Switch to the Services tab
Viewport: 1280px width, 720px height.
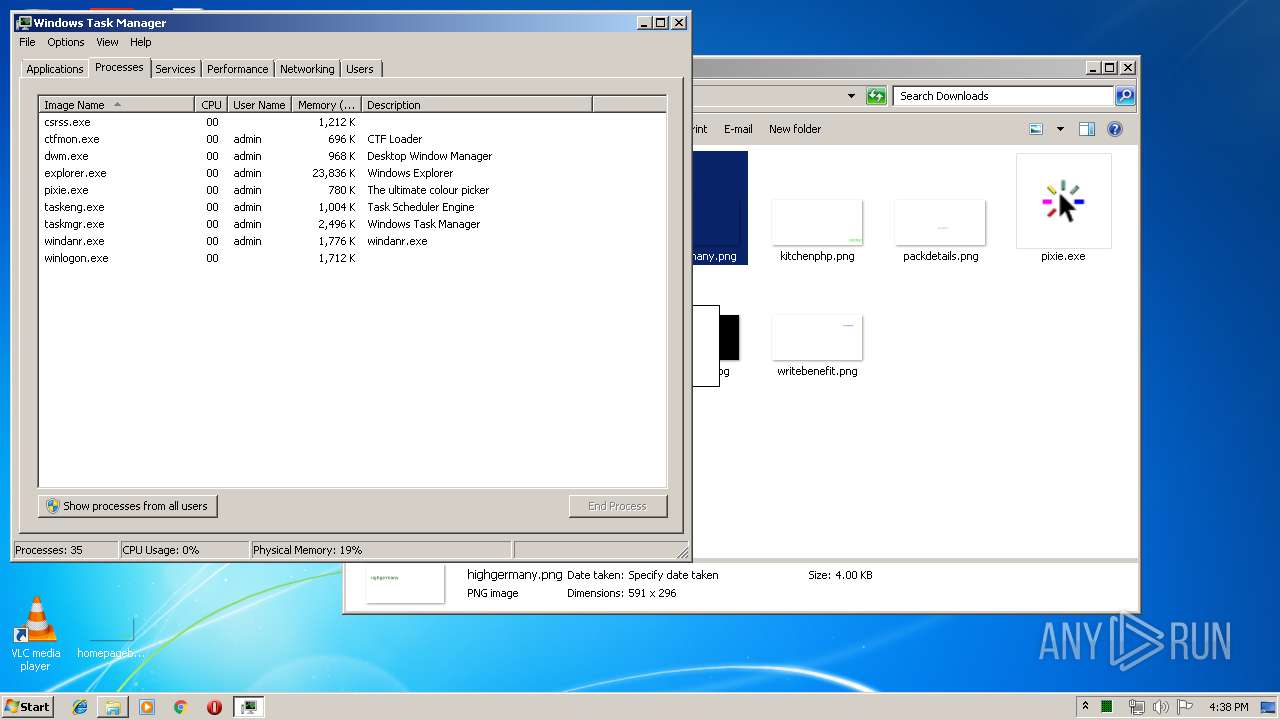click(x=175, y=69)
